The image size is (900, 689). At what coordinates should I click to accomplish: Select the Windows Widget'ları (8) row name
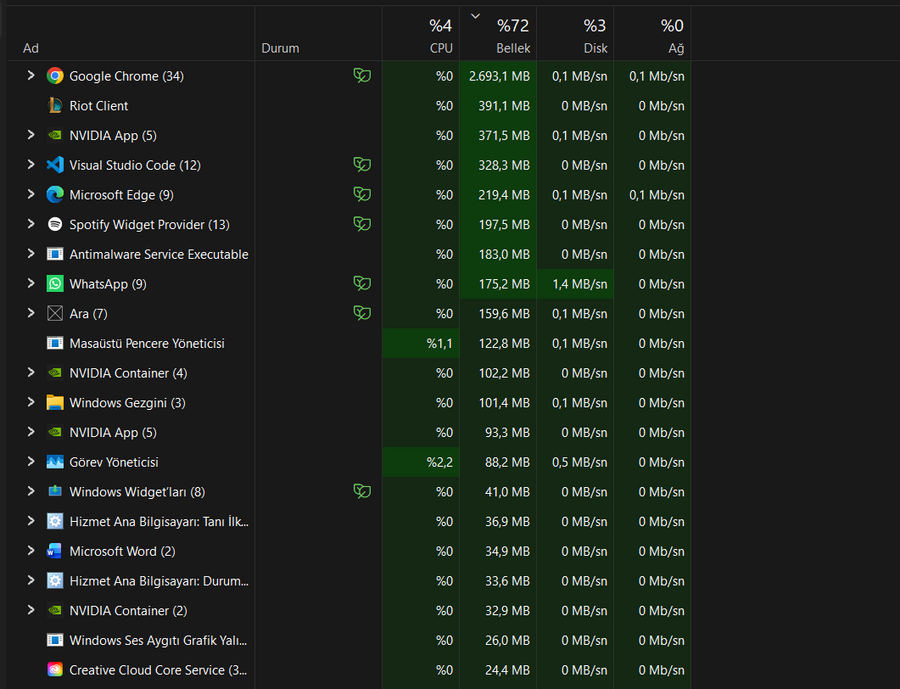click(x=137, y=492)
